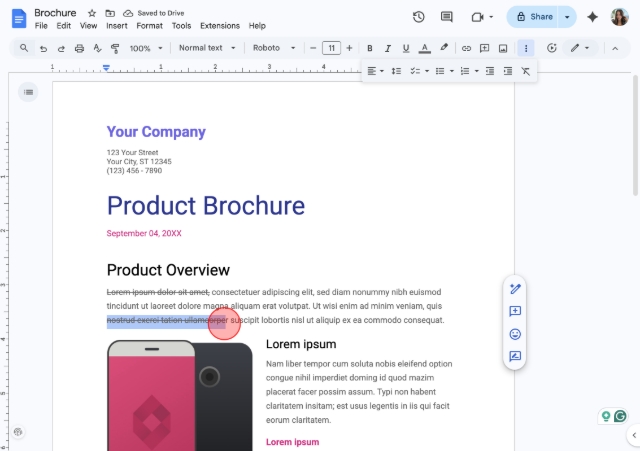Screen dimensions: 640x451
Task: Clear formatting
Action: tap(526, 71)
